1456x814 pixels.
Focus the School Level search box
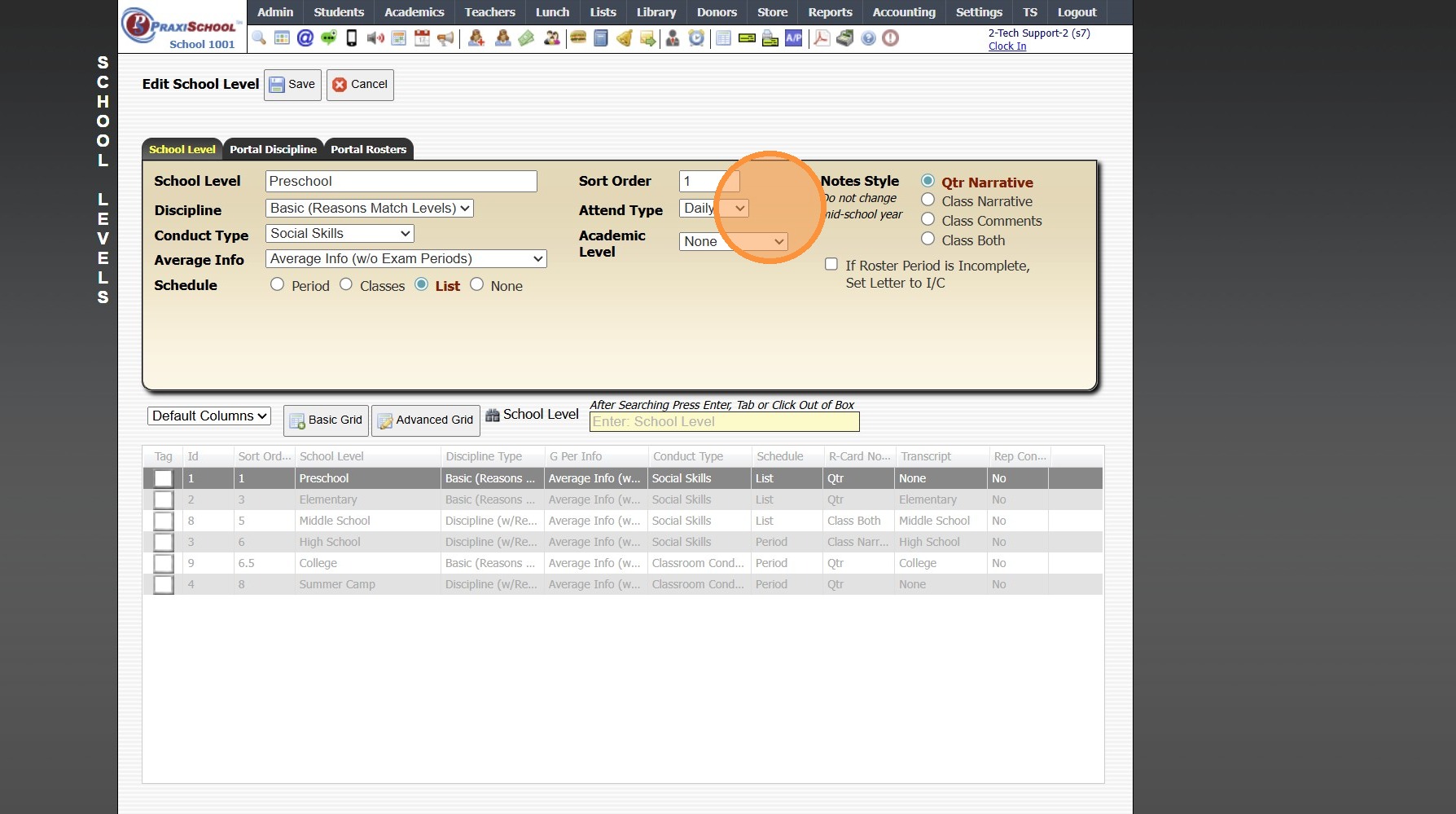point(725,422)
